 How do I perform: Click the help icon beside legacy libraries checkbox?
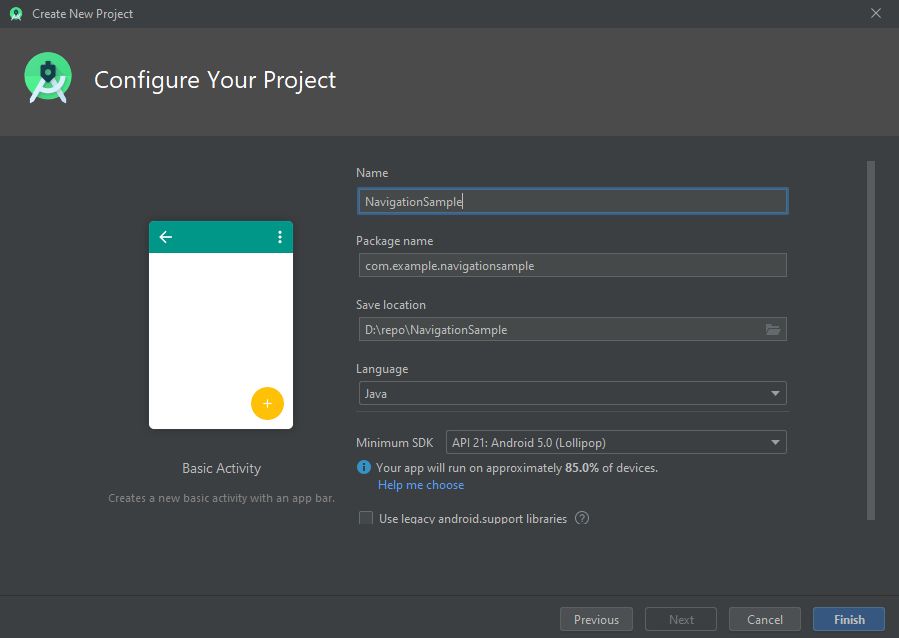582,518
